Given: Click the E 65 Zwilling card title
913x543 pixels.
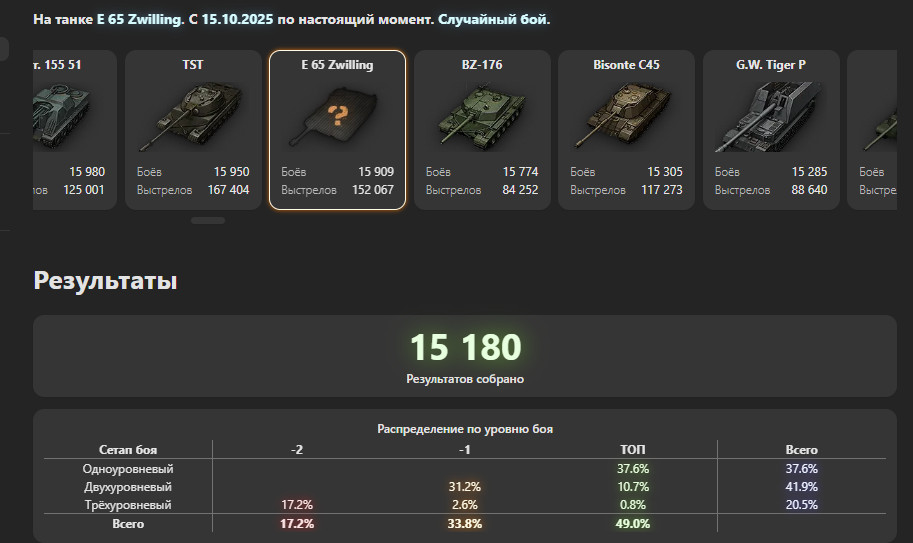Looking at the screenshot, I should coord(337,65).
